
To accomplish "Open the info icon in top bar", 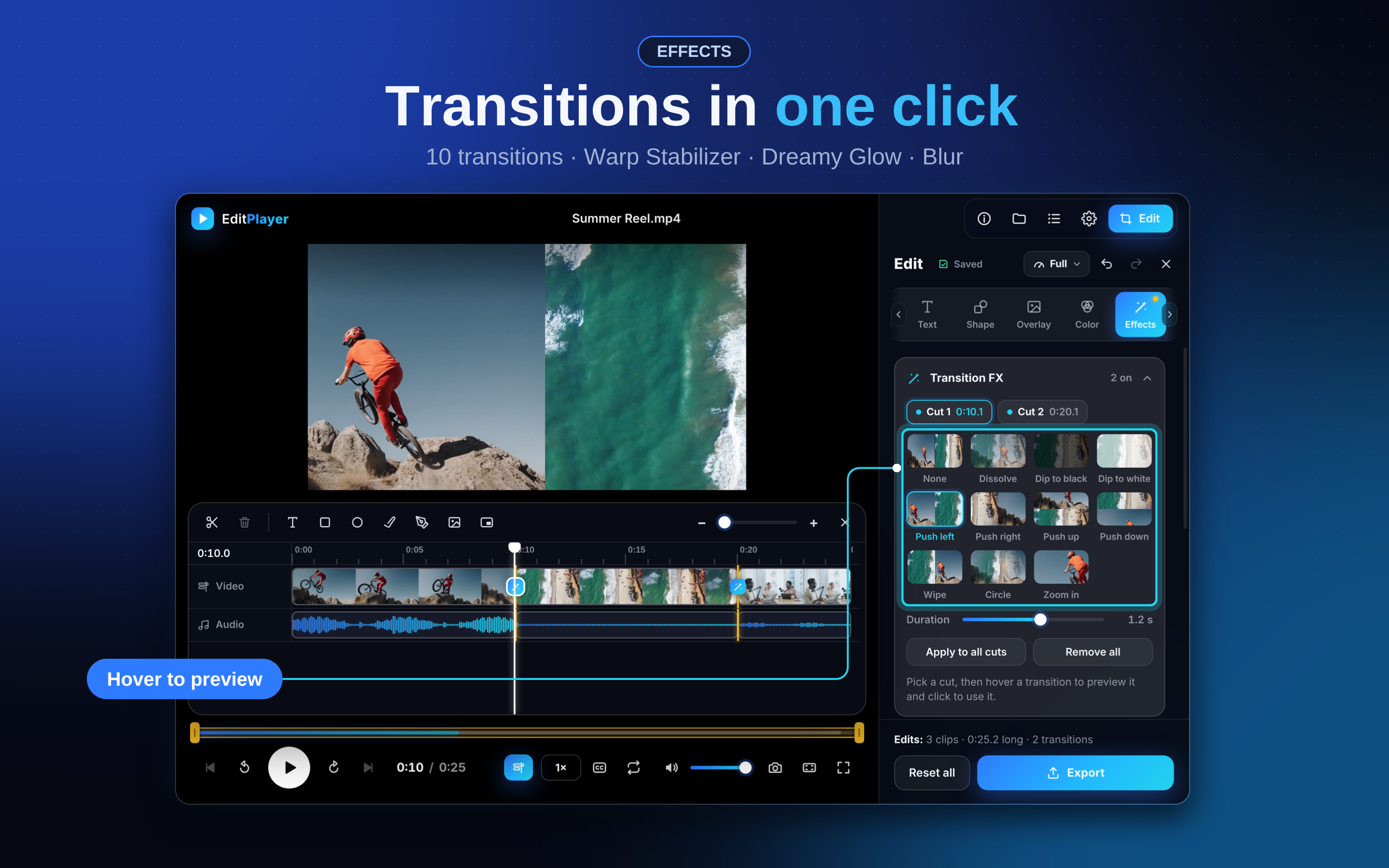I will pos(984,219).
